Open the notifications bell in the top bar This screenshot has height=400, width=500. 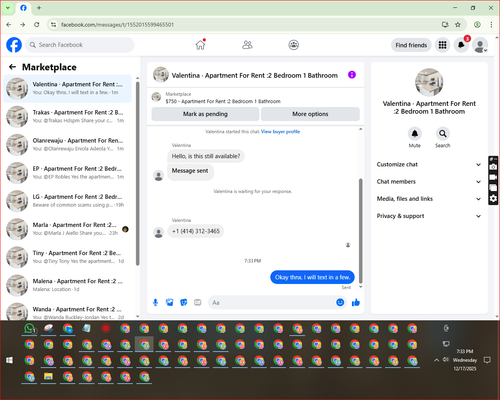pos(461,45)
